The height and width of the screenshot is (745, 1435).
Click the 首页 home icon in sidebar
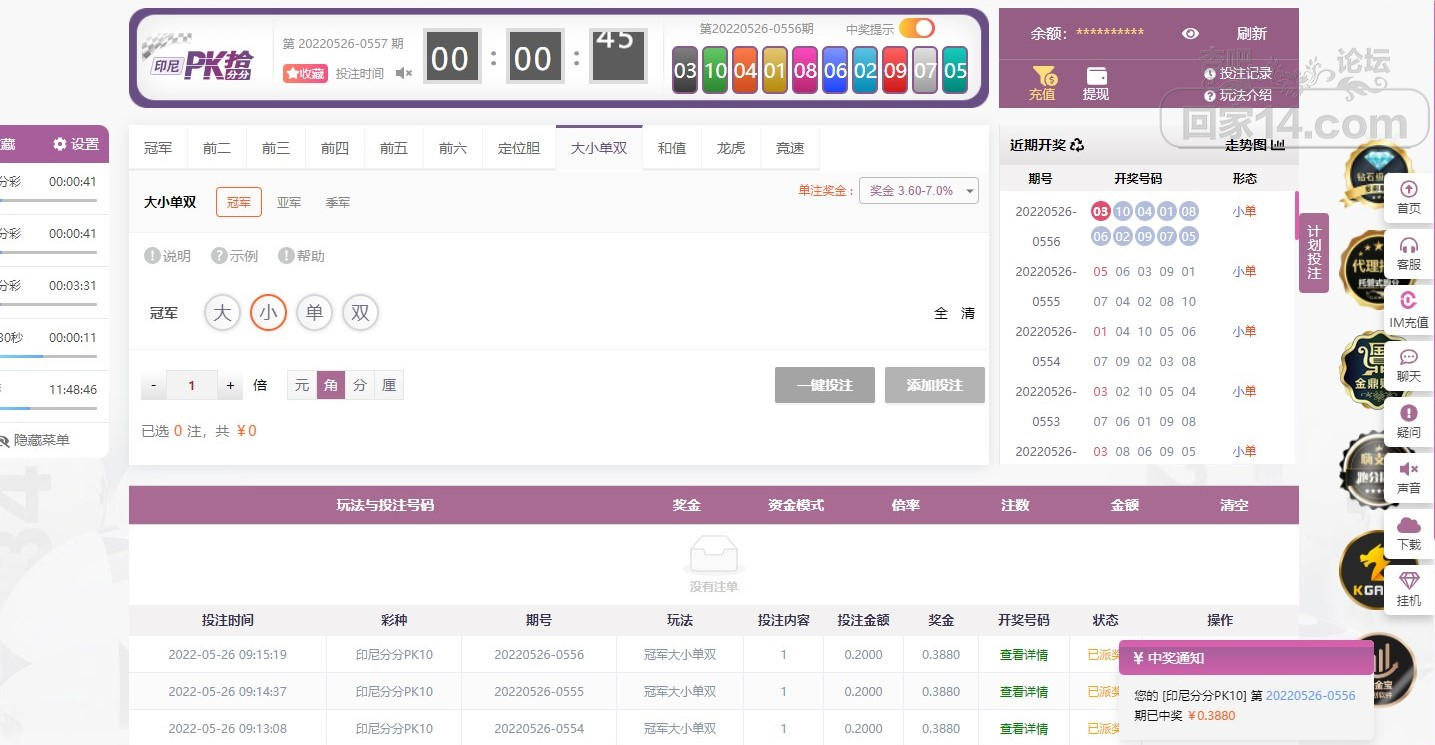pyautogui.click(x=1408, y=190)
